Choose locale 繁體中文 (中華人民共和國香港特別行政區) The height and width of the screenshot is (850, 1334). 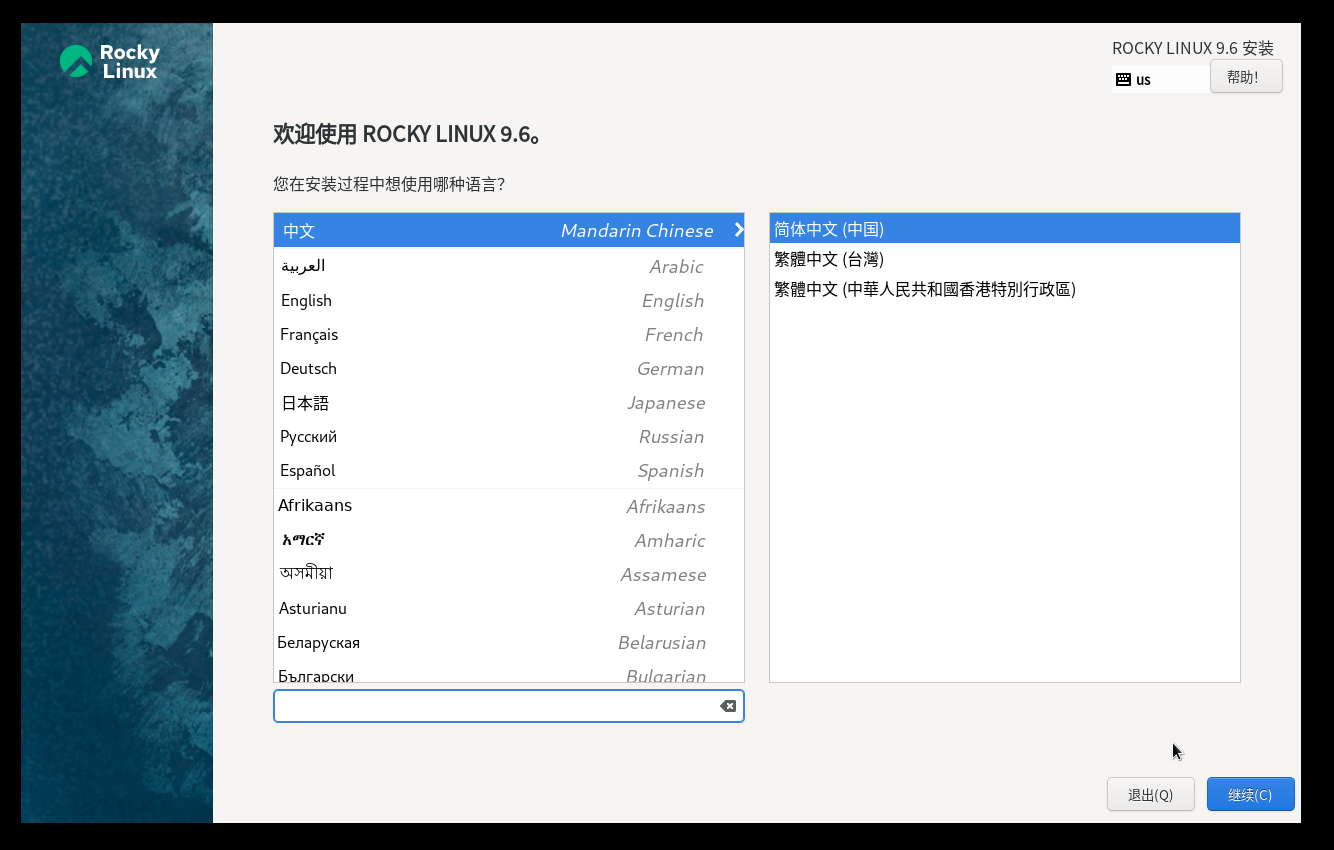click(1005, 289)
